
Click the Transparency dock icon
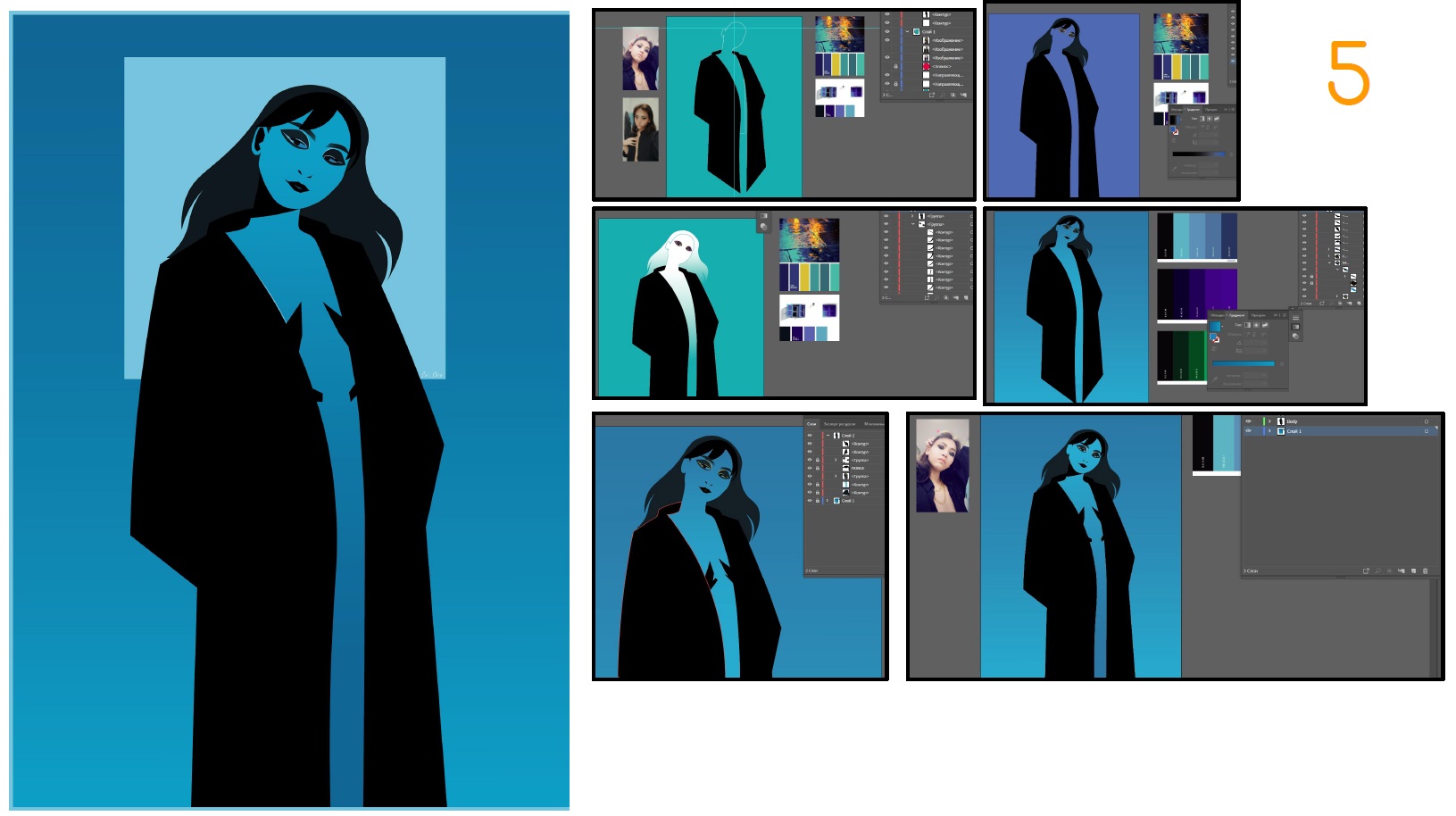(x=1295, y=337)
